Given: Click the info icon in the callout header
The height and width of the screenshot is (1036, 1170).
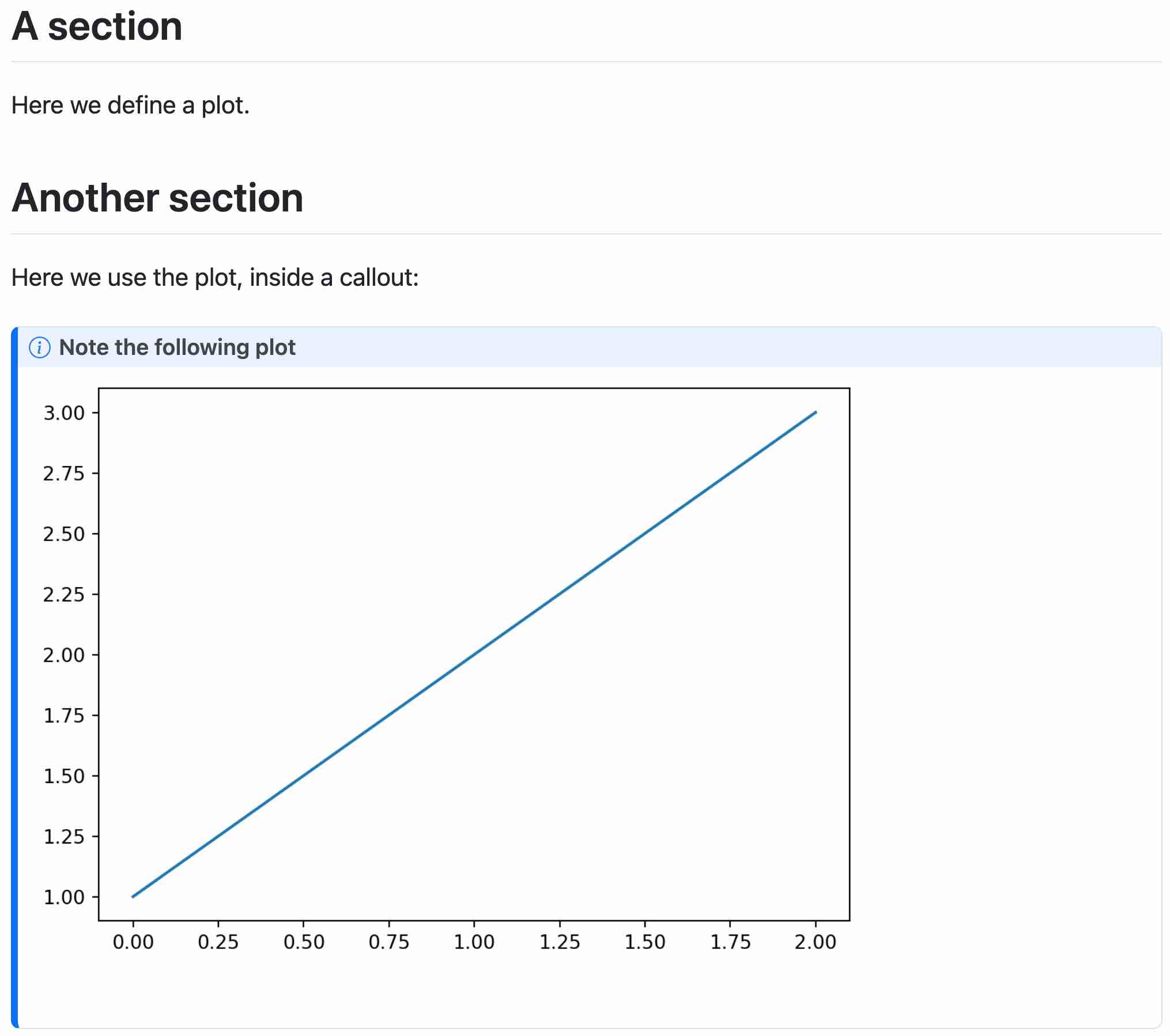Looking at the screenshot, I should tap(40, 348).
